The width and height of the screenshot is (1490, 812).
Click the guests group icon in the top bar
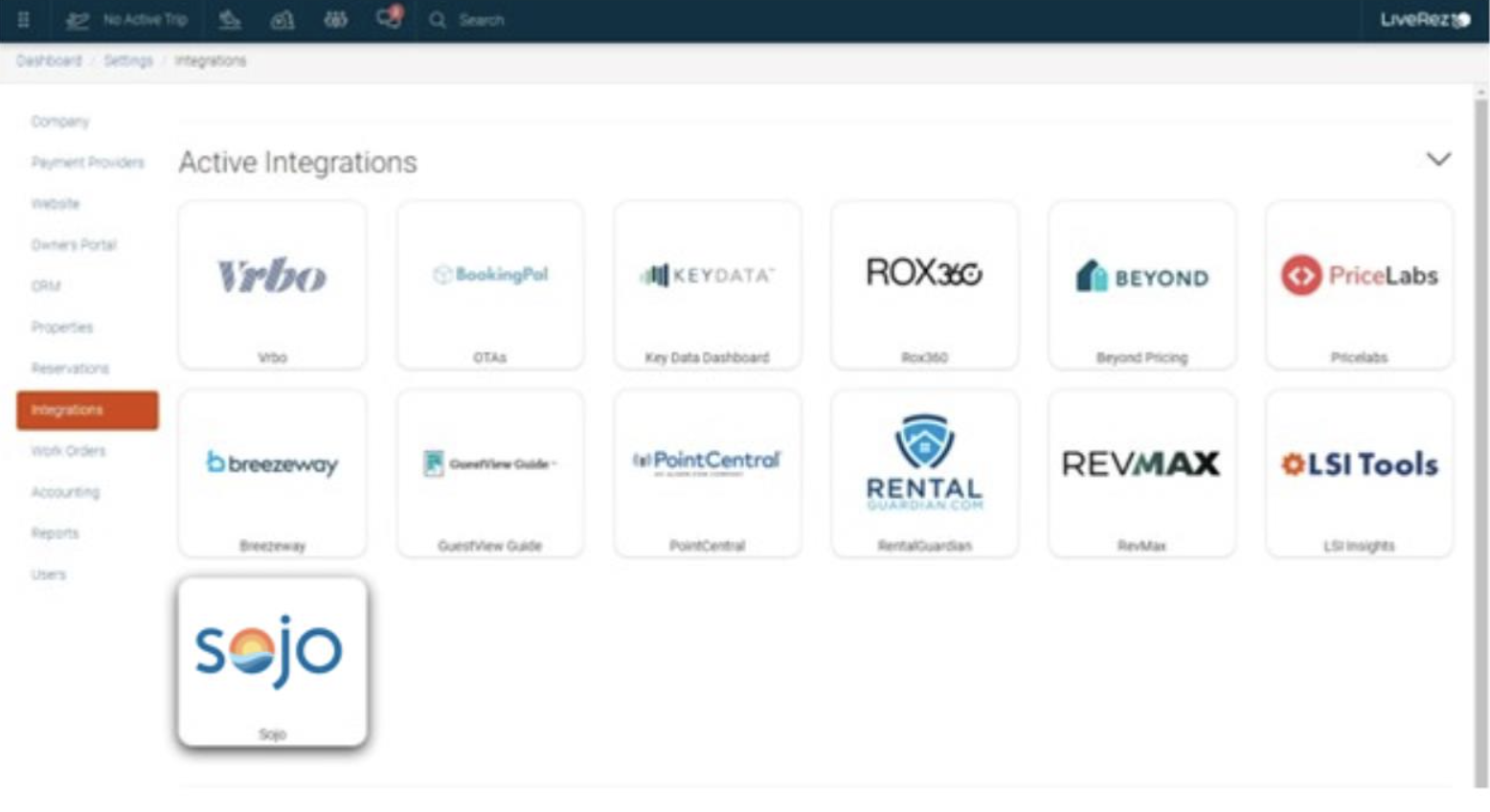(x=335, y=19)
